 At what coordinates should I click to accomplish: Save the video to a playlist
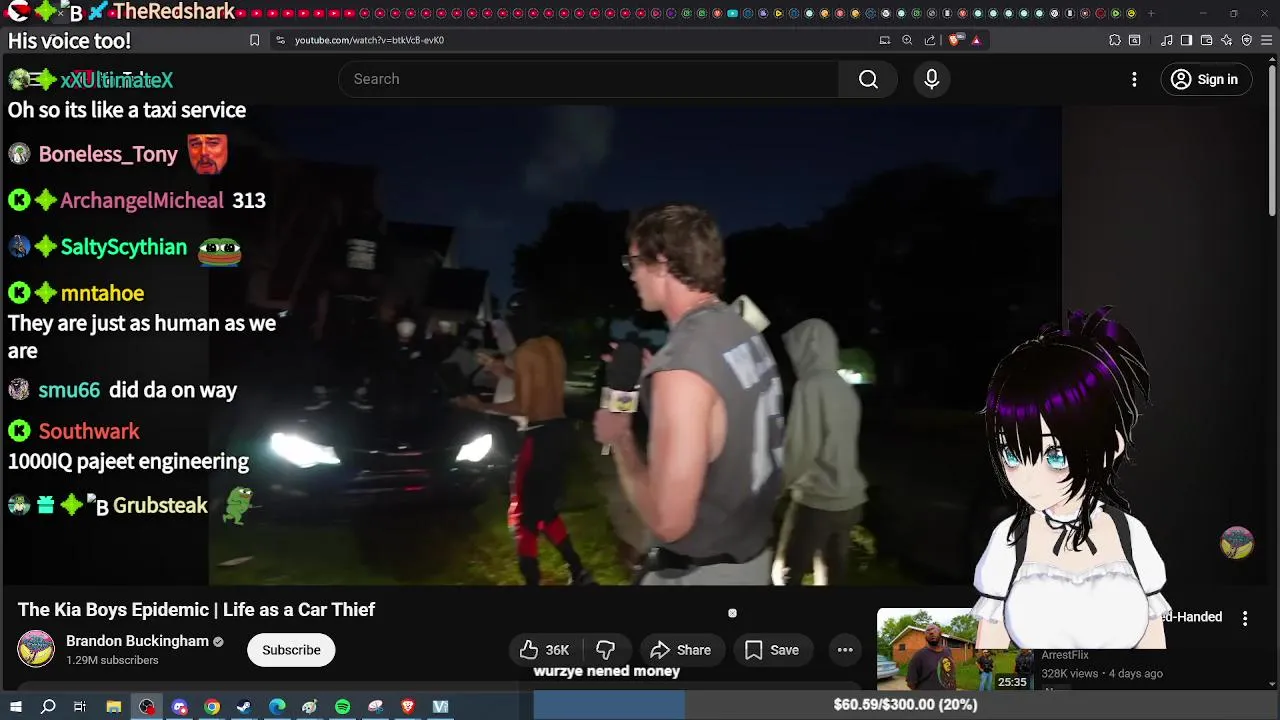pyautogui.click(x=772, y=650)
